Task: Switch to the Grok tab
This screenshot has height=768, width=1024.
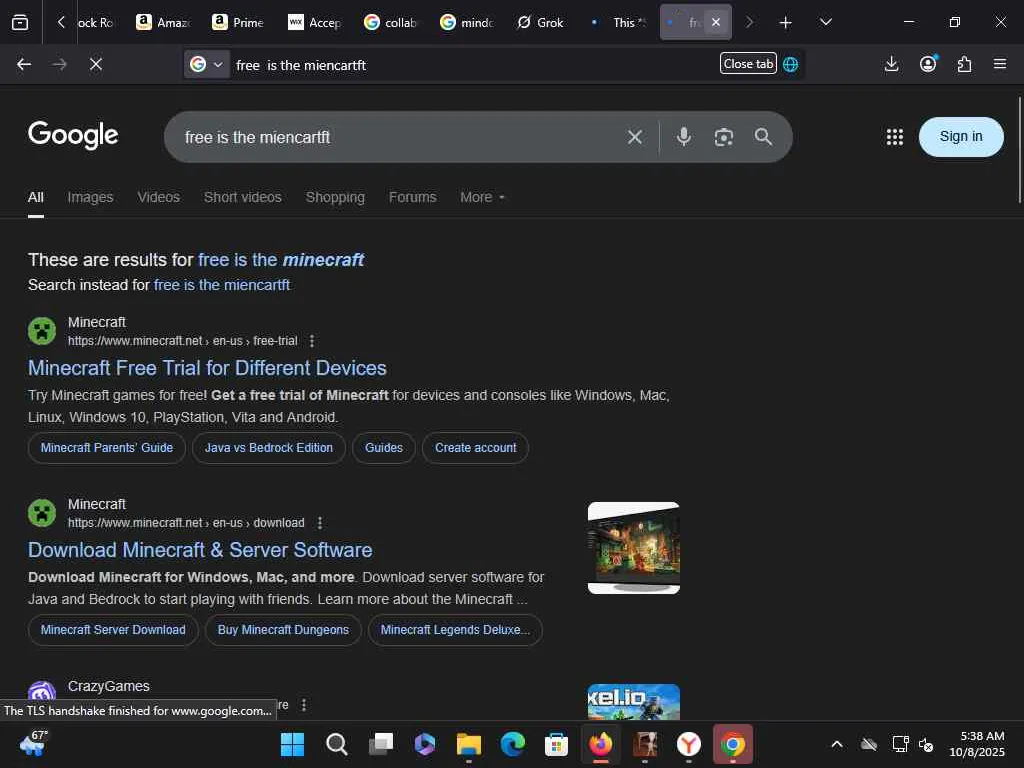Action: (542, 22)
